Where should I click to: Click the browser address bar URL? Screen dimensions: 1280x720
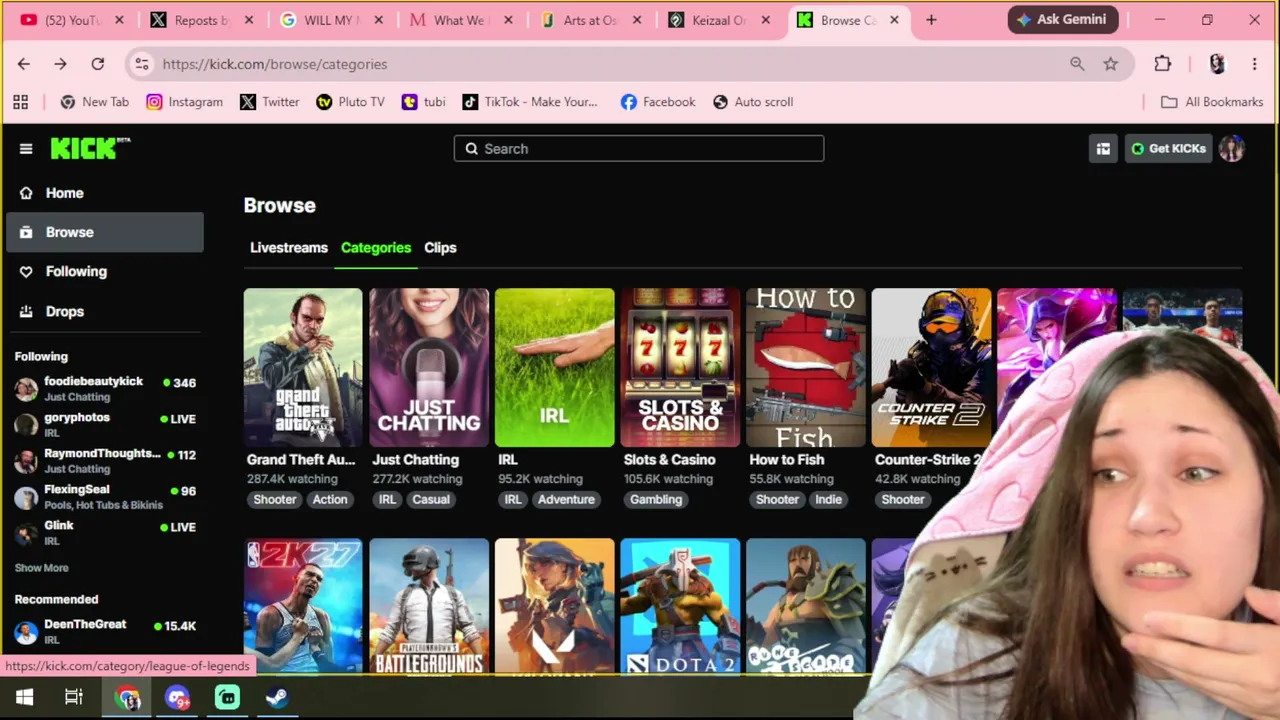tap(275, 64)
